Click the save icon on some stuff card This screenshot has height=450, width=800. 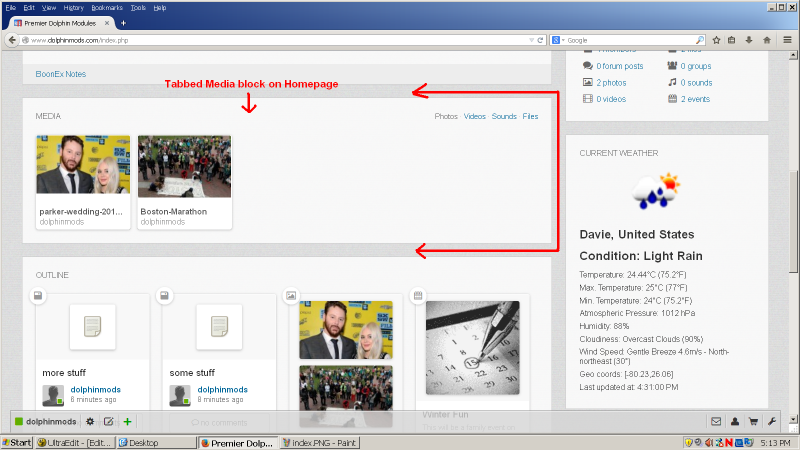(164, 295)
